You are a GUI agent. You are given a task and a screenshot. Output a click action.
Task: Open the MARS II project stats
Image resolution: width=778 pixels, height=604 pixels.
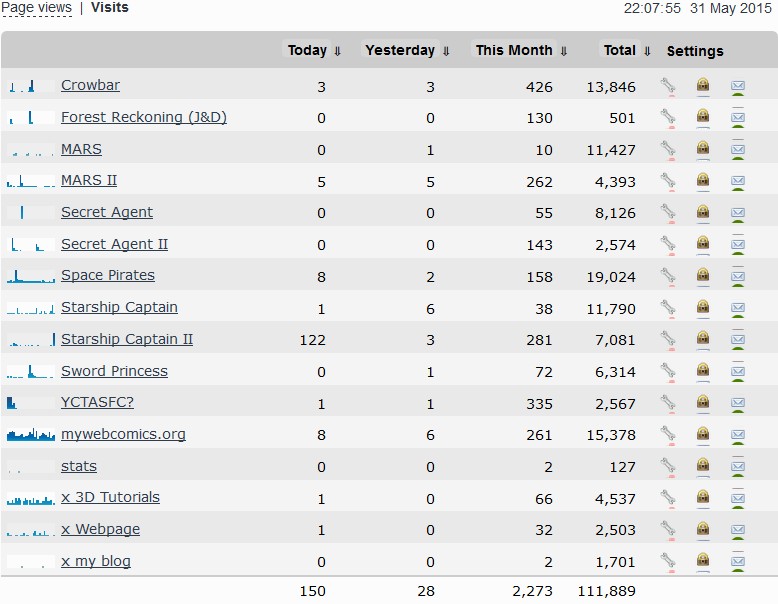tap(89, 181)
